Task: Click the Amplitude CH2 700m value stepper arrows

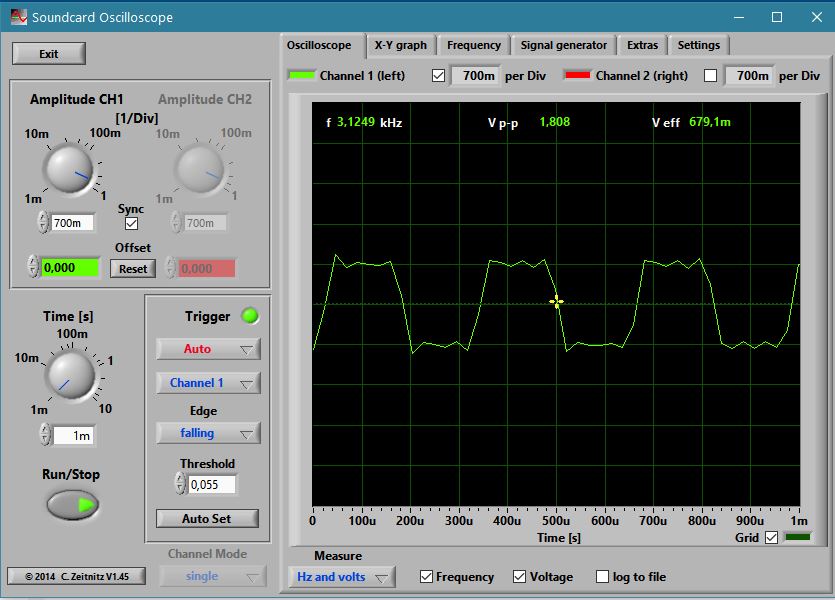Action: [x=176, y=222]
